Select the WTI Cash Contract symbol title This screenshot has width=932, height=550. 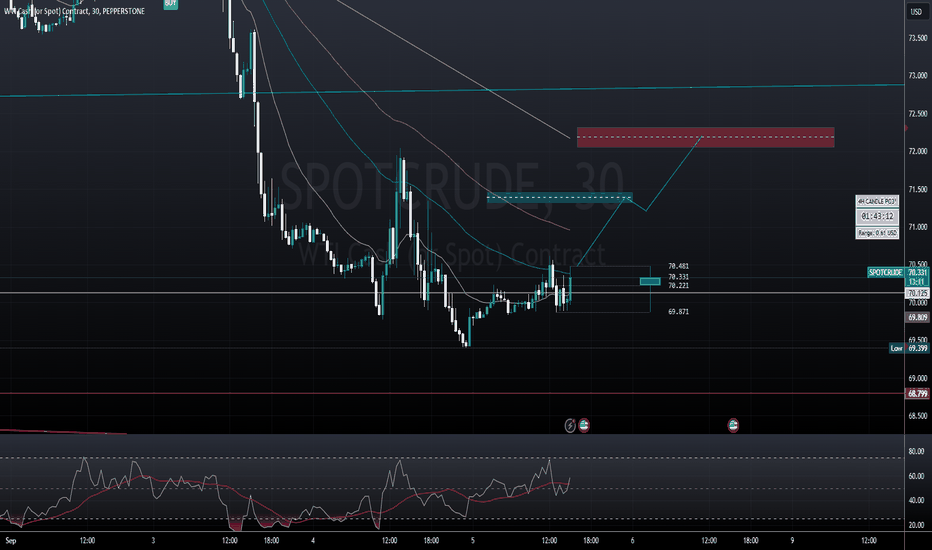[74, 11]
